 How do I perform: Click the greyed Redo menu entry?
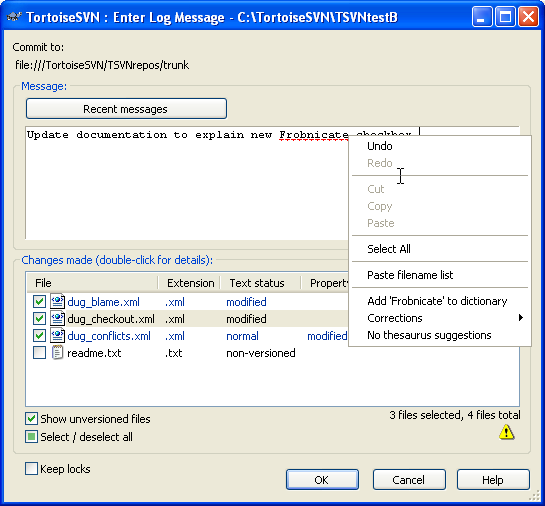point(440,163)
